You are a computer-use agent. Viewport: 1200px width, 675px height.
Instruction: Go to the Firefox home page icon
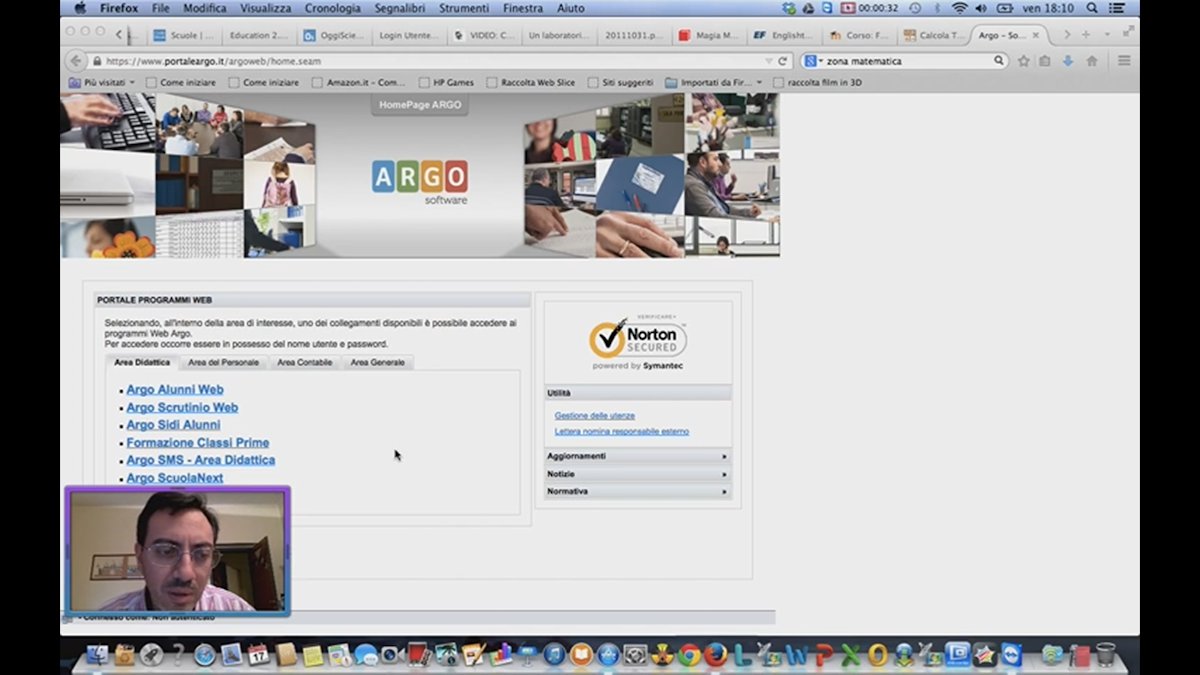pos(1092,61)
